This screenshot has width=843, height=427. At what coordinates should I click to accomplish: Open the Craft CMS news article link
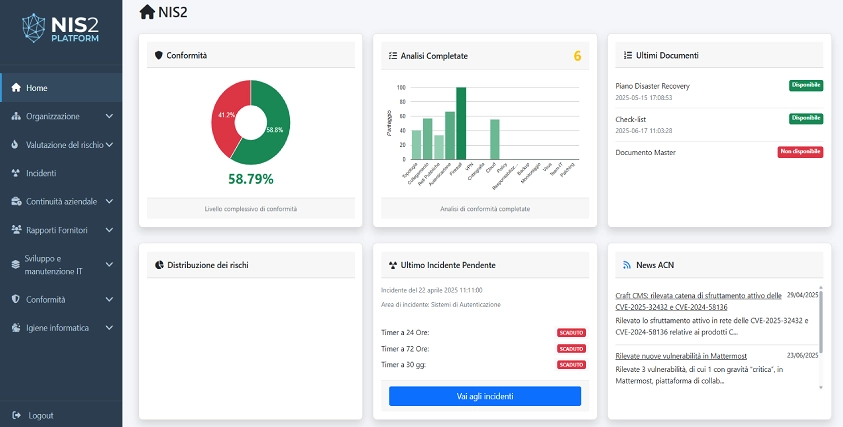click(697, 302)
